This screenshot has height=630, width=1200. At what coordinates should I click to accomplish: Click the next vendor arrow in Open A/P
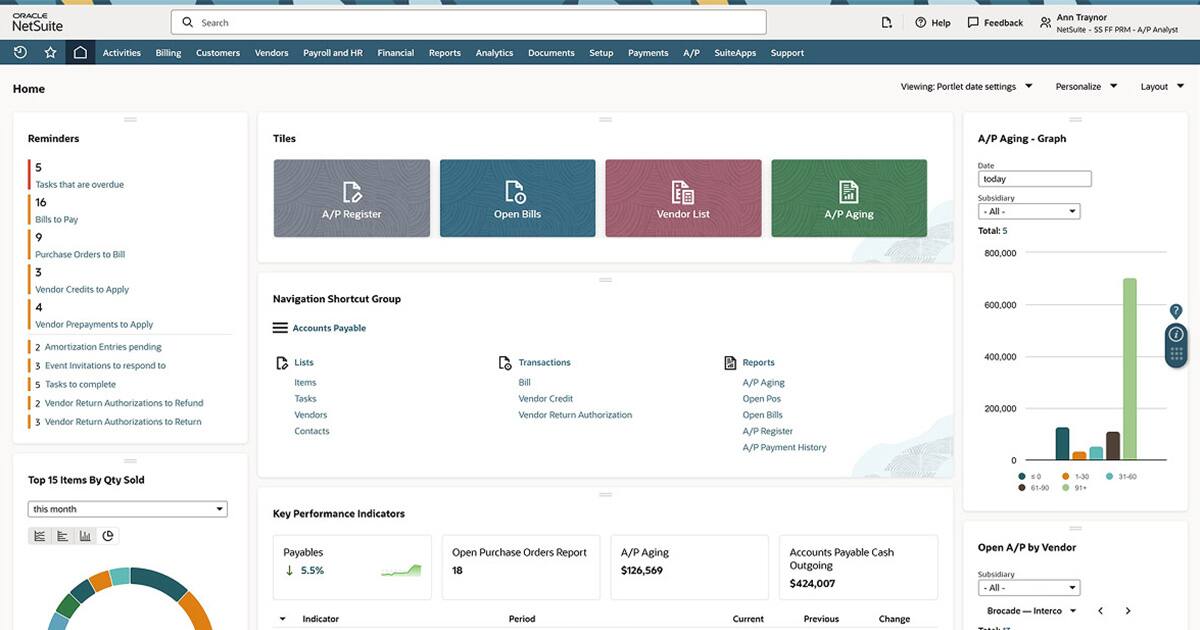tap(1128, 610)
